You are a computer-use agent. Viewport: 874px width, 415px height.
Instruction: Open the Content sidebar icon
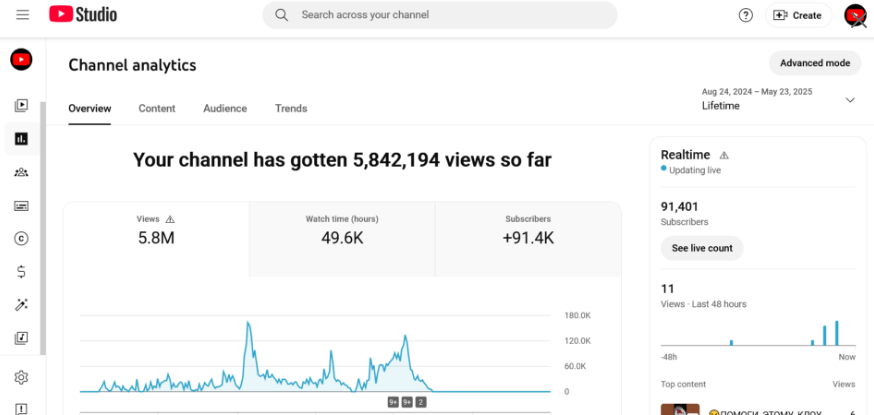tap(21, 105)
